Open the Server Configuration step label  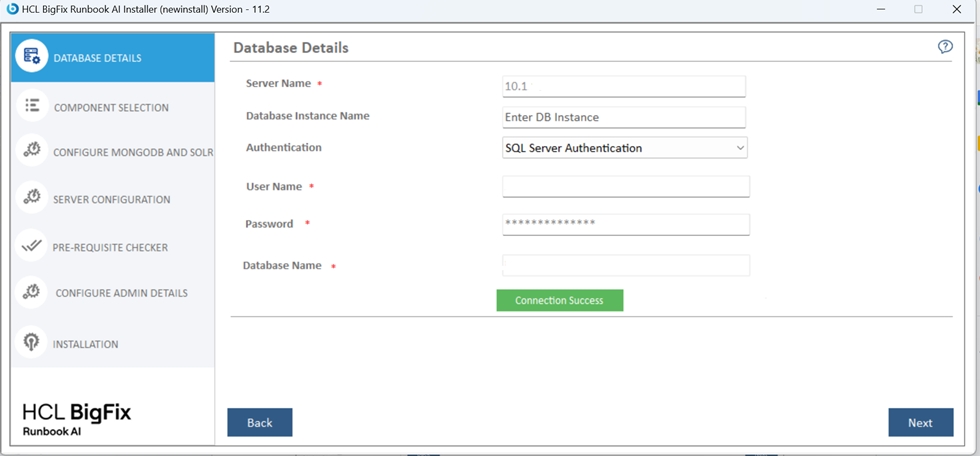pyautogui.click(x=111, y=199)
